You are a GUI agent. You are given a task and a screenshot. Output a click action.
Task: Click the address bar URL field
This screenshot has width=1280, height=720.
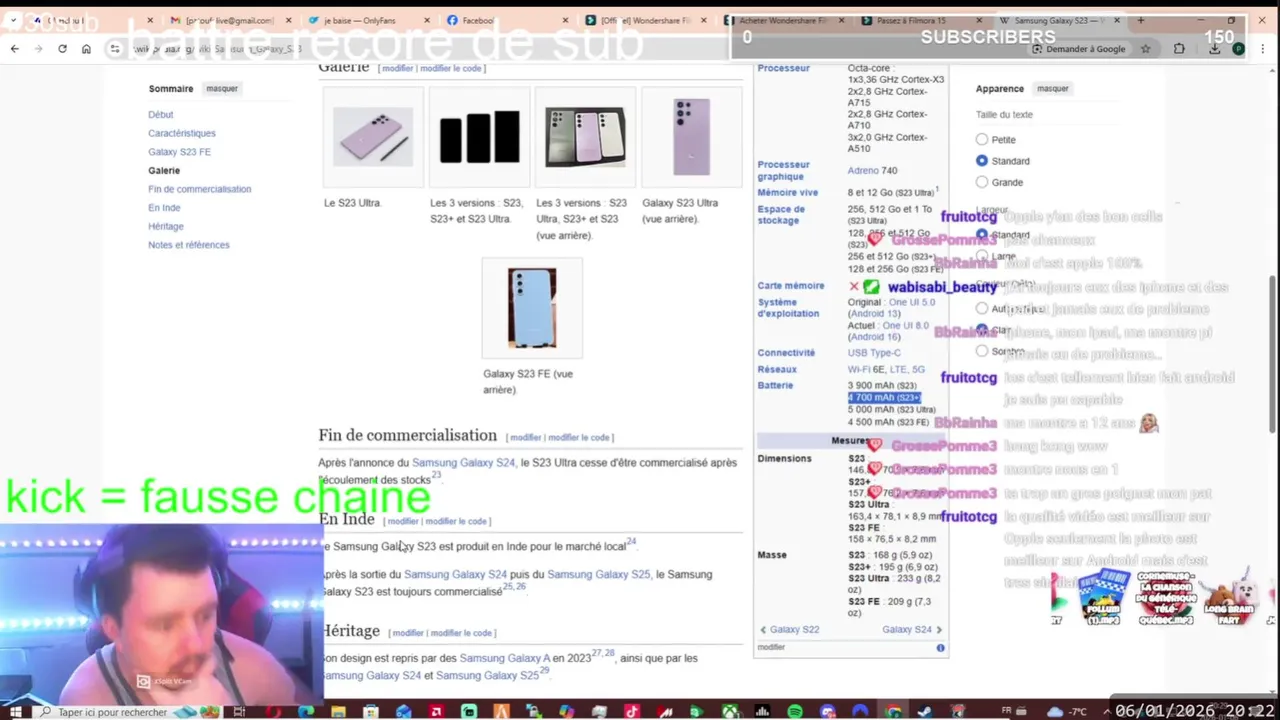pos(560,49)
